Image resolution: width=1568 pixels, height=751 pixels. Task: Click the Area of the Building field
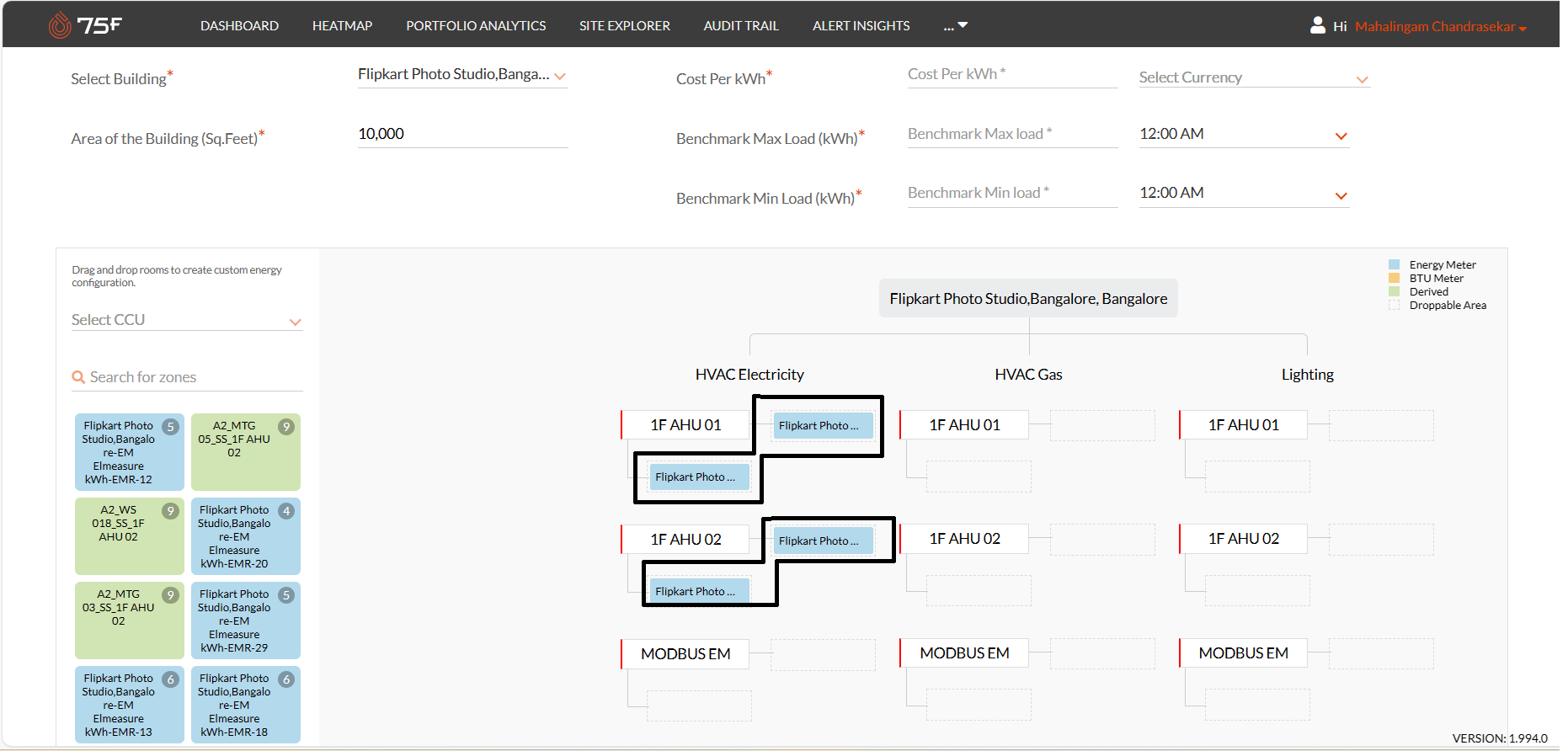tap(462, 134)
